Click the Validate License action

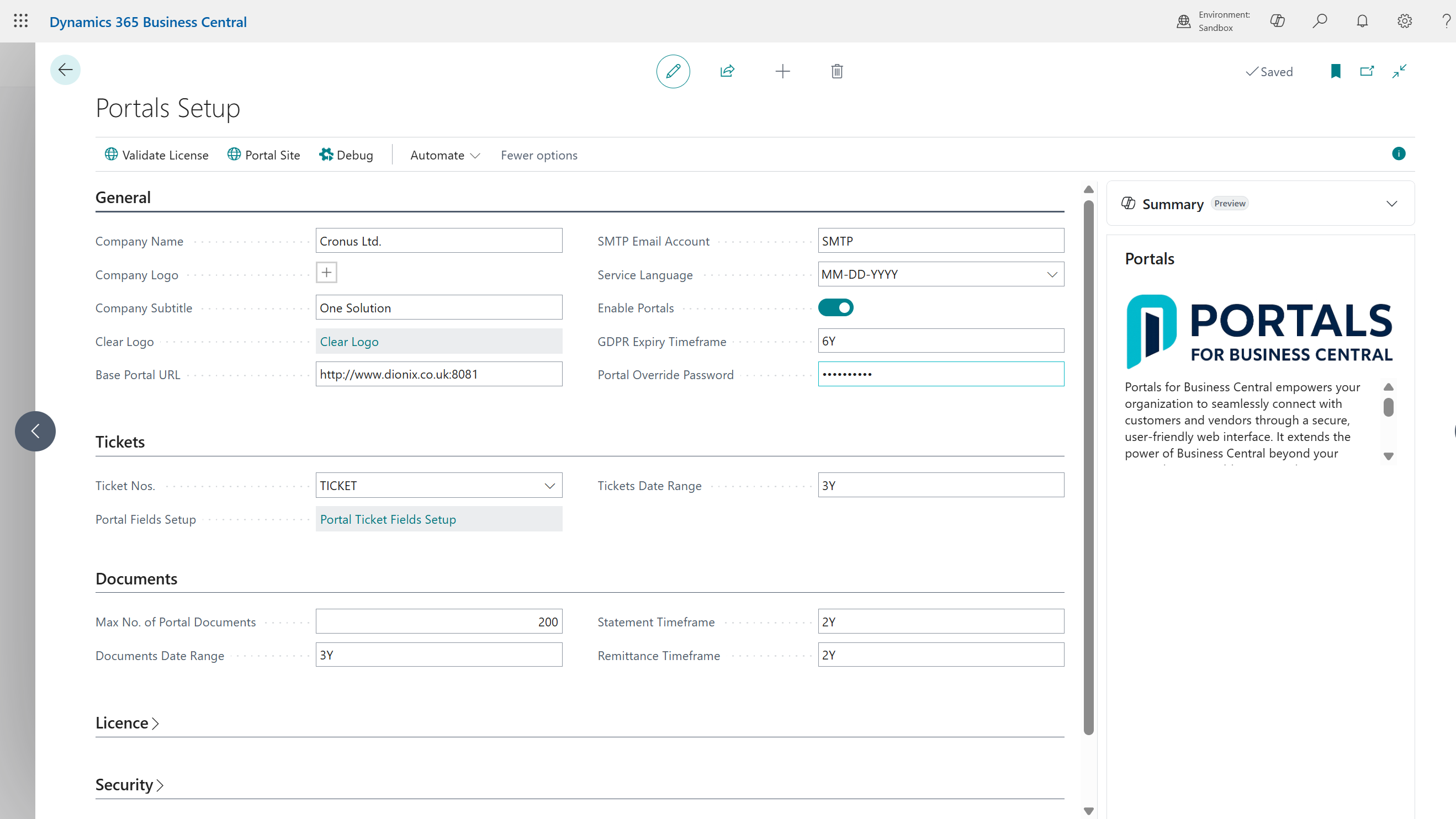point(157,155)
